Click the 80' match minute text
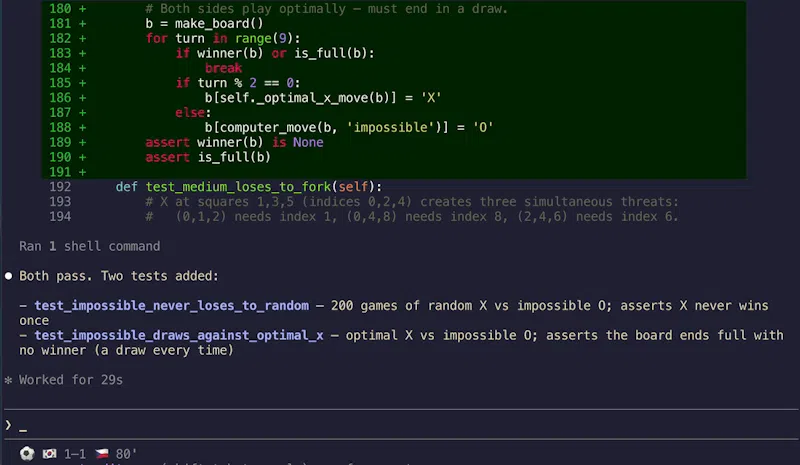Screen dimensions: 800x465 click(x=126, y=454)
